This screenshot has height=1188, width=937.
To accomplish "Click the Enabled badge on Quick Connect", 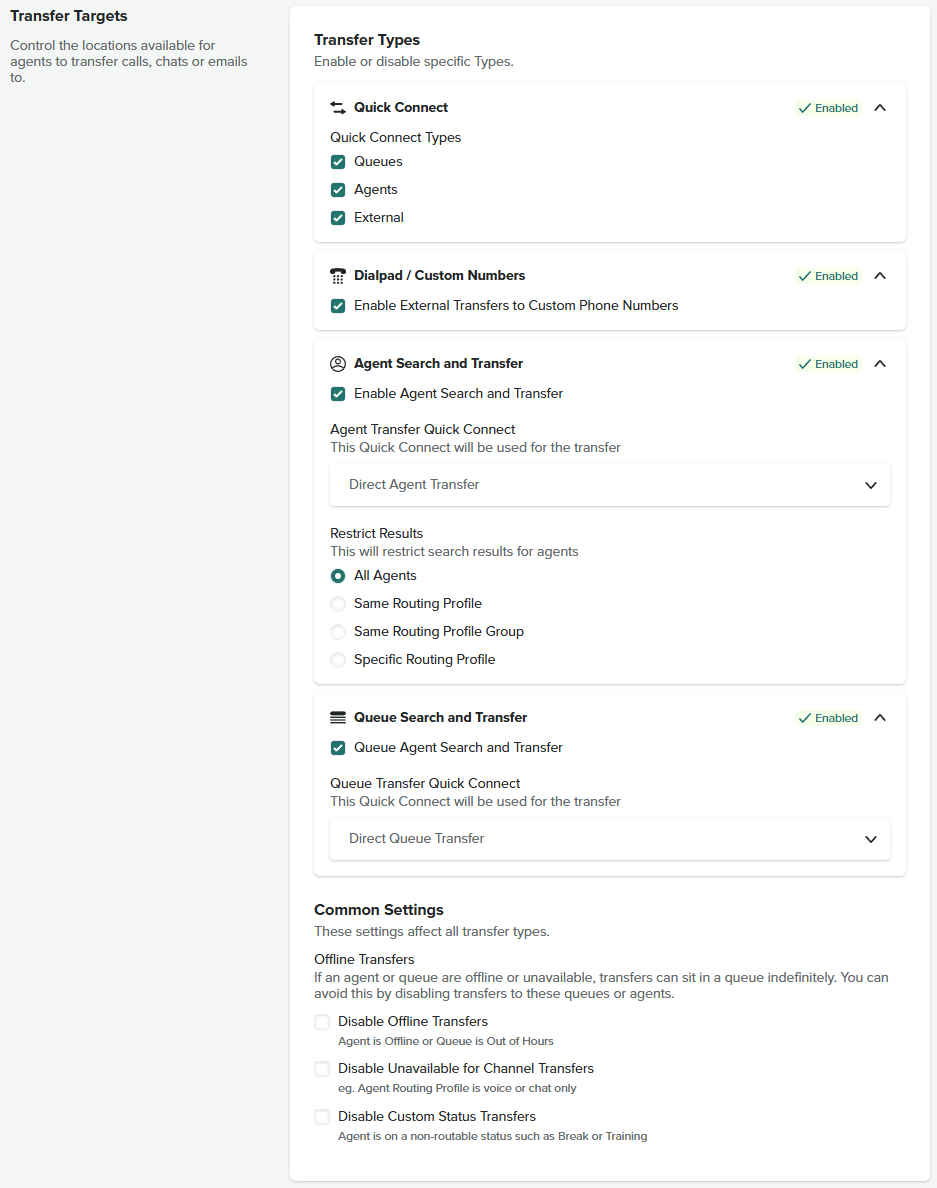I will tap(828, 108).
